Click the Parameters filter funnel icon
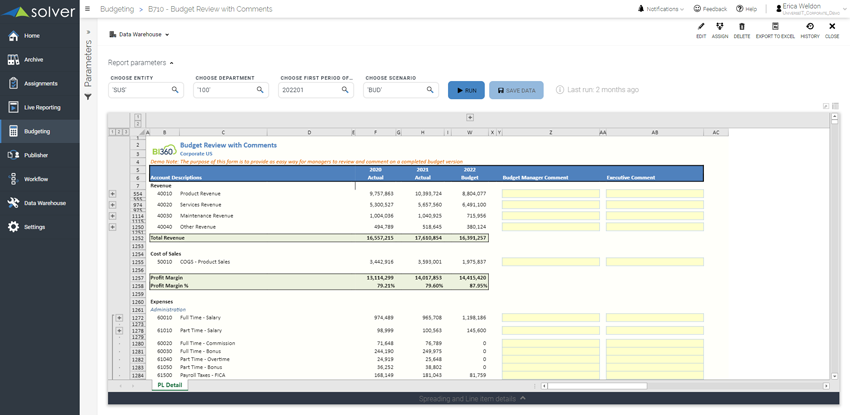850x415 pixels. tap(88, 97)
